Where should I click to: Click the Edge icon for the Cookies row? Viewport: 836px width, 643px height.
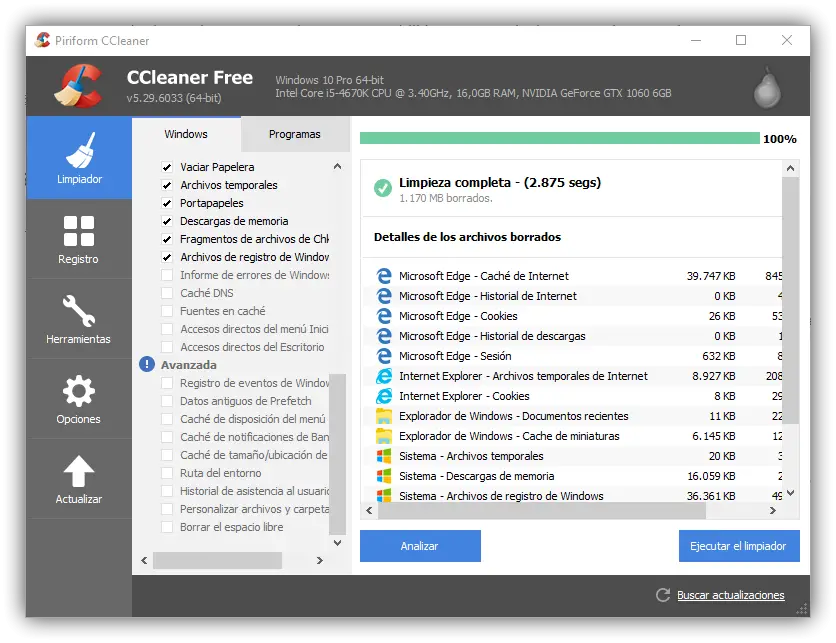coord(383,316)
